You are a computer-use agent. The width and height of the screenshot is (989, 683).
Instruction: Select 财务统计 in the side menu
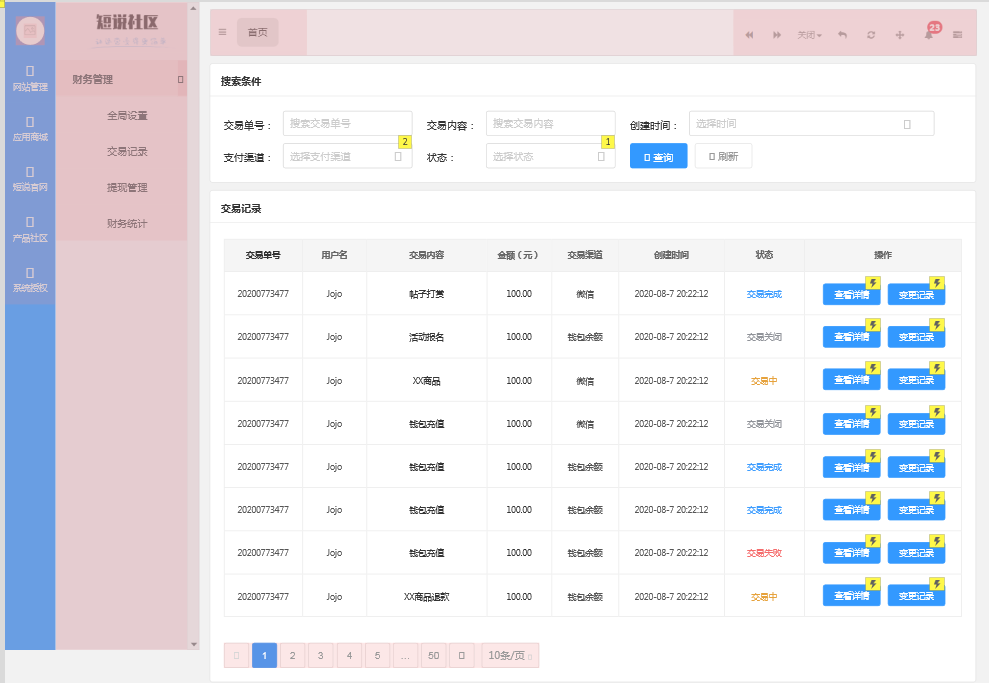tap(127, 223)
